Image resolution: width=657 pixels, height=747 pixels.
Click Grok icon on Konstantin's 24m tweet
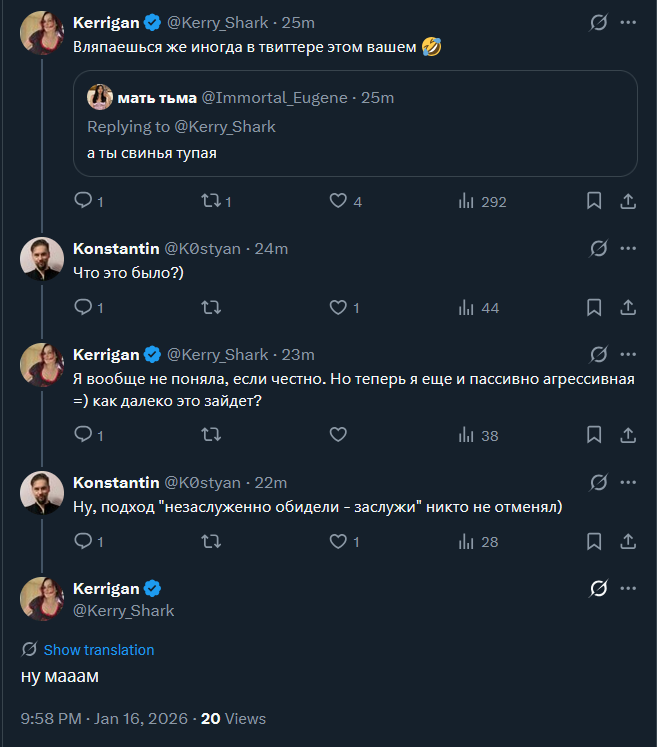(599, 248)
